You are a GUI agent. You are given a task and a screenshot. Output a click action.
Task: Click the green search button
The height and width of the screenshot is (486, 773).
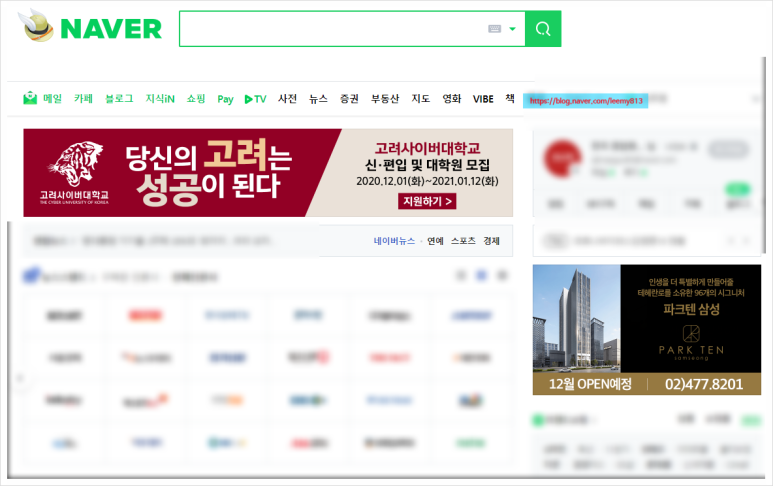coord(543,29)
